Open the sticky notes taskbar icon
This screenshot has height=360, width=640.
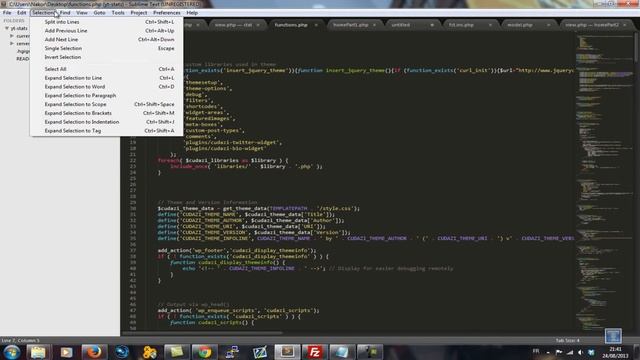(x=176, y=352)
